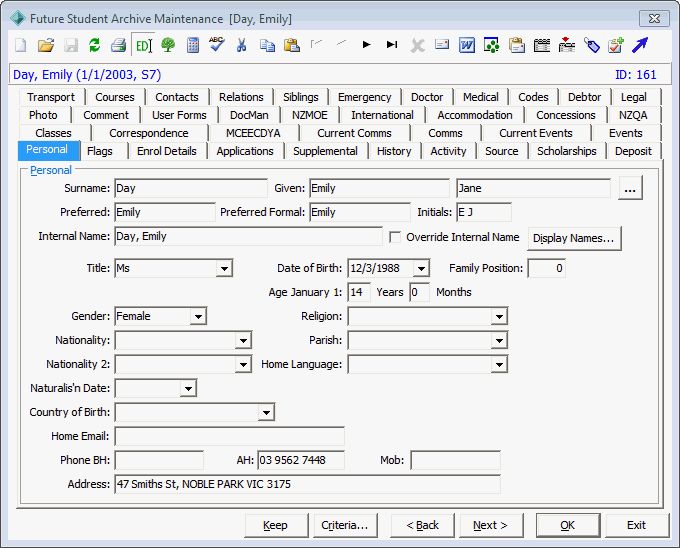This screenshot has width=680, height=548.
Task: Click the green tree toolbar icon
Action: pyautogui.click(x=168, y=45)
